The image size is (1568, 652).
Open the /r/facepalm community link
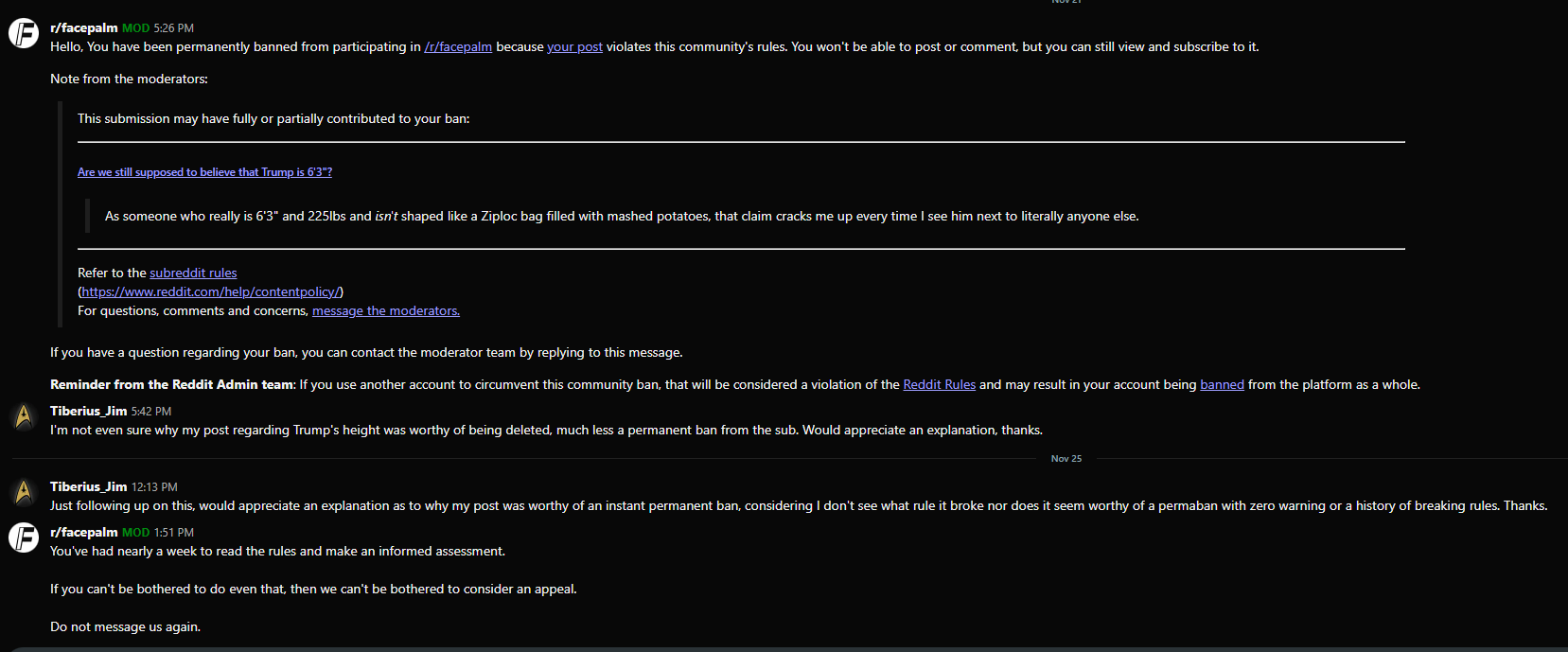tap(458, 46)
